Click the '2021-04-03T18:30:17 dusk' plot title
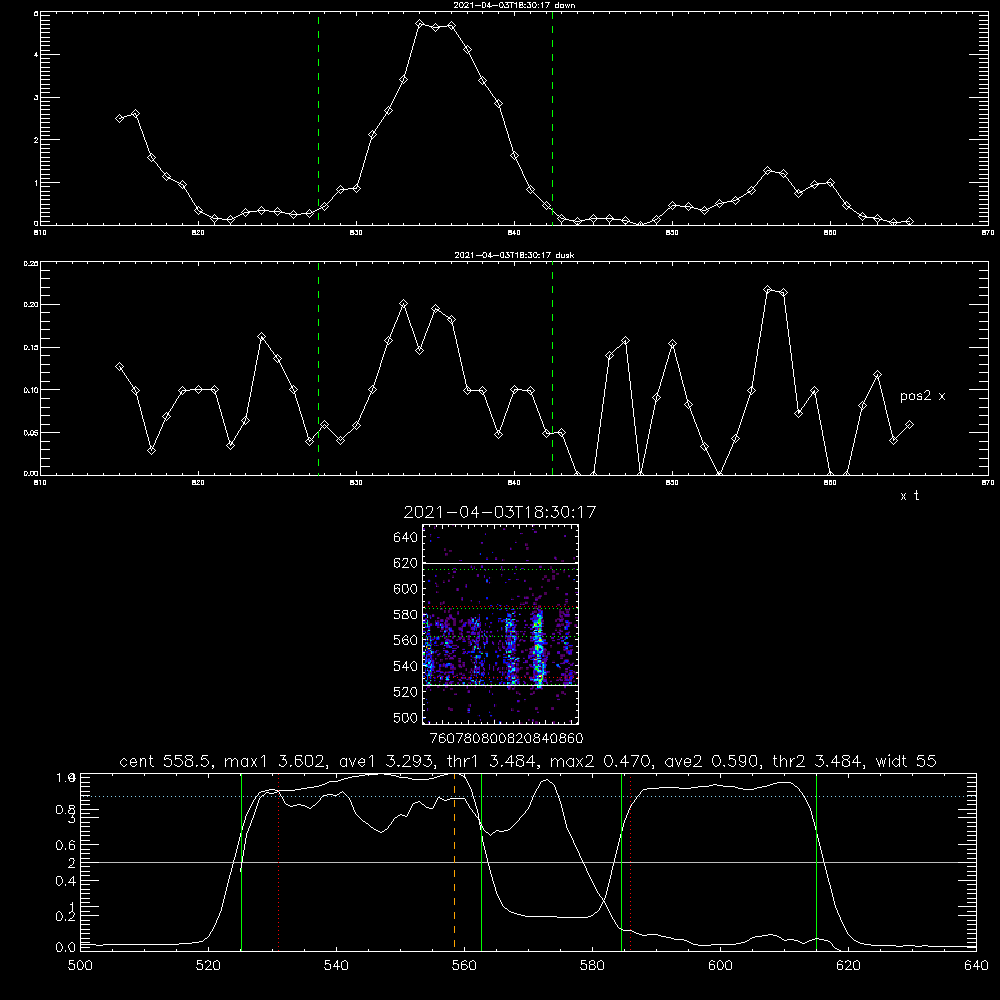Viewport: 1000px width, 1000px height. tap(514, 255)
